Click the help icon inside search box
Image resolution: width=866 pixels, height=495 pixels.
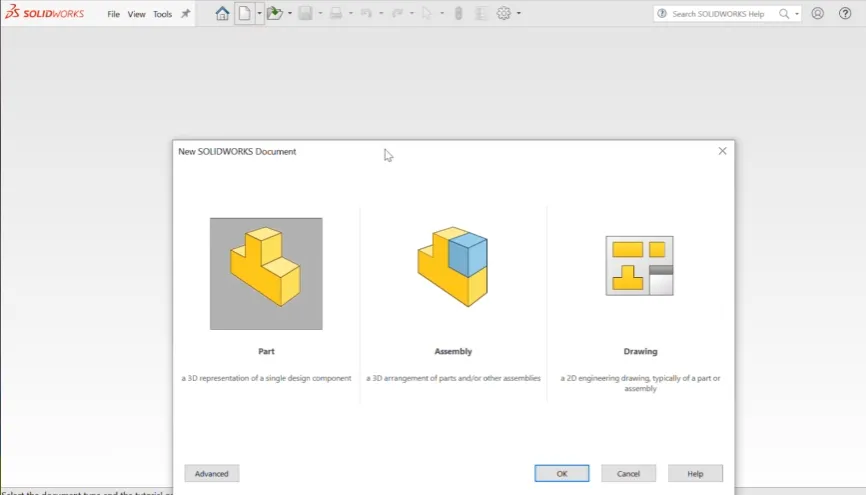[662, 14]
